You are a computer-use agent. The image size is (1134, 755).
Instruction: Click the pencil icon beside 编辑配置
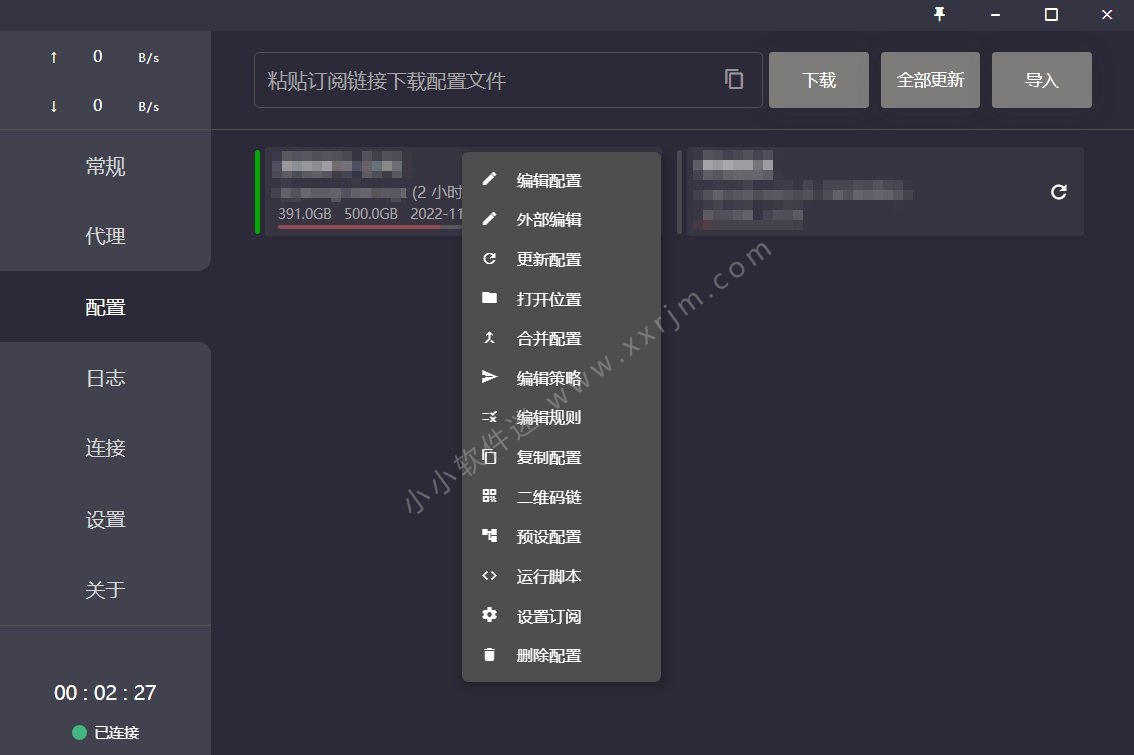coord(490,179)
